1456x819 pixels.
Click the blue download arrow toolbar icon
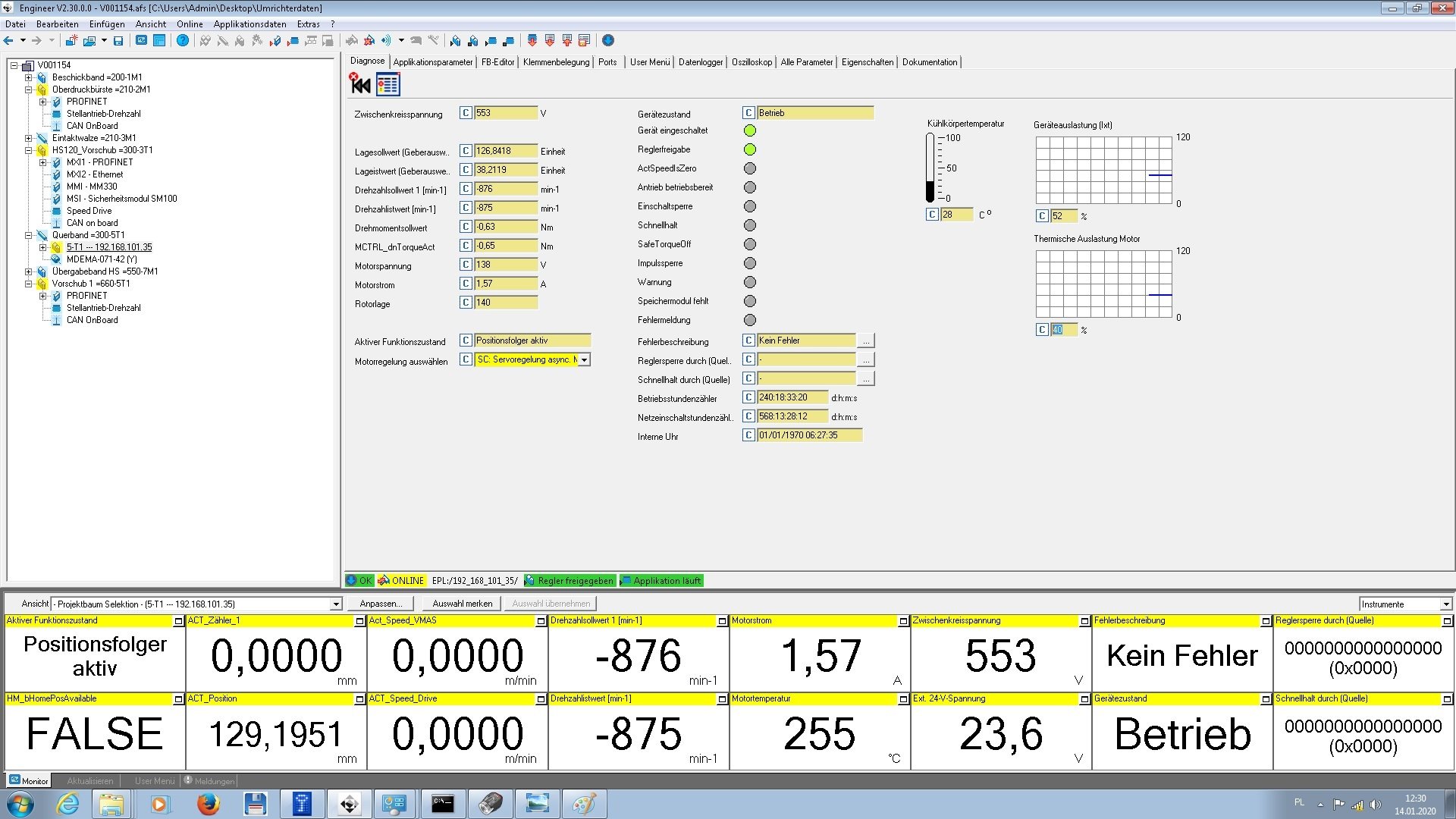pos(607,41)
